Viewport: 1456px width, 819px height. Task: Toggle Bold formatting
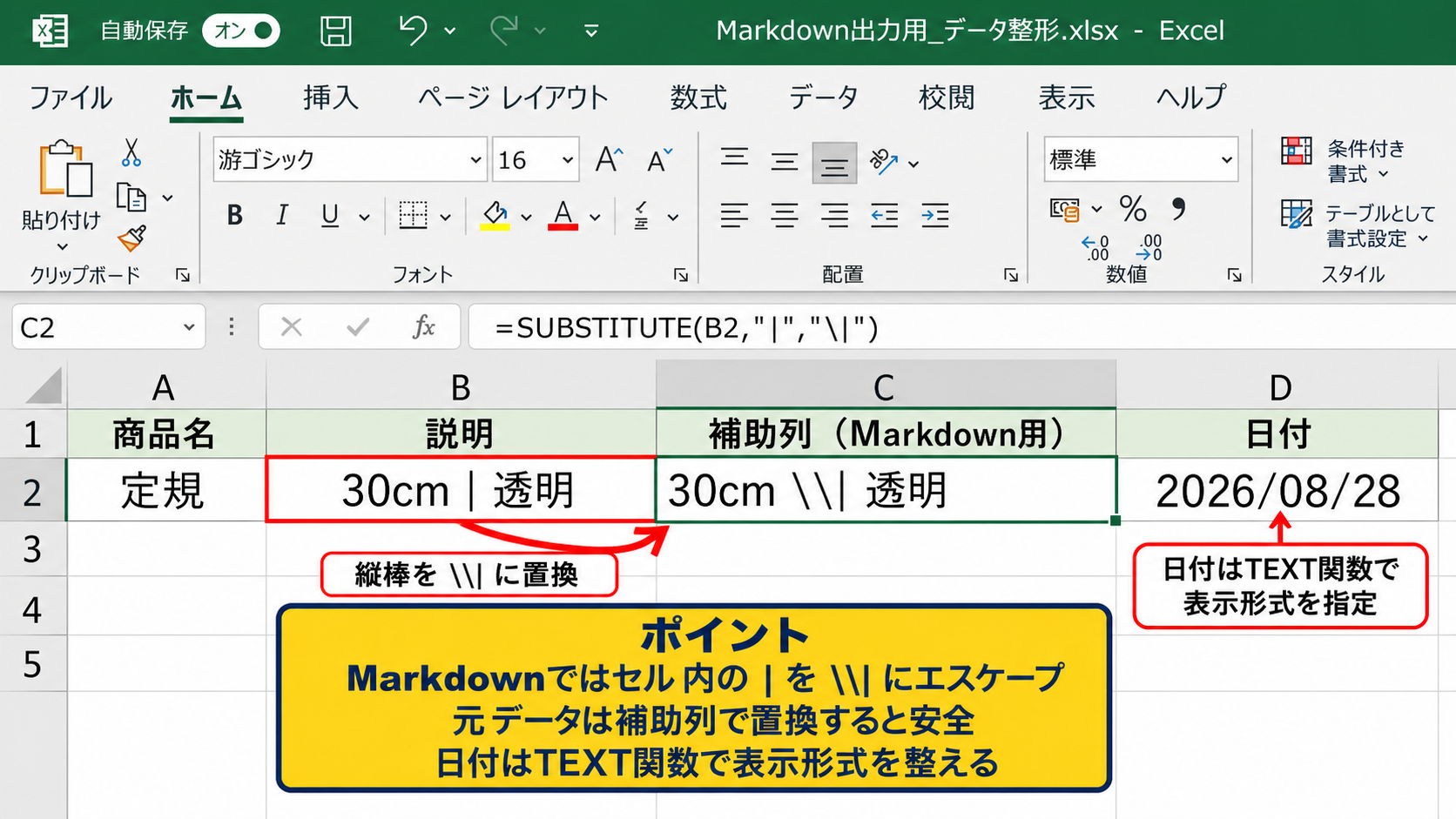[x=234, y=215]
